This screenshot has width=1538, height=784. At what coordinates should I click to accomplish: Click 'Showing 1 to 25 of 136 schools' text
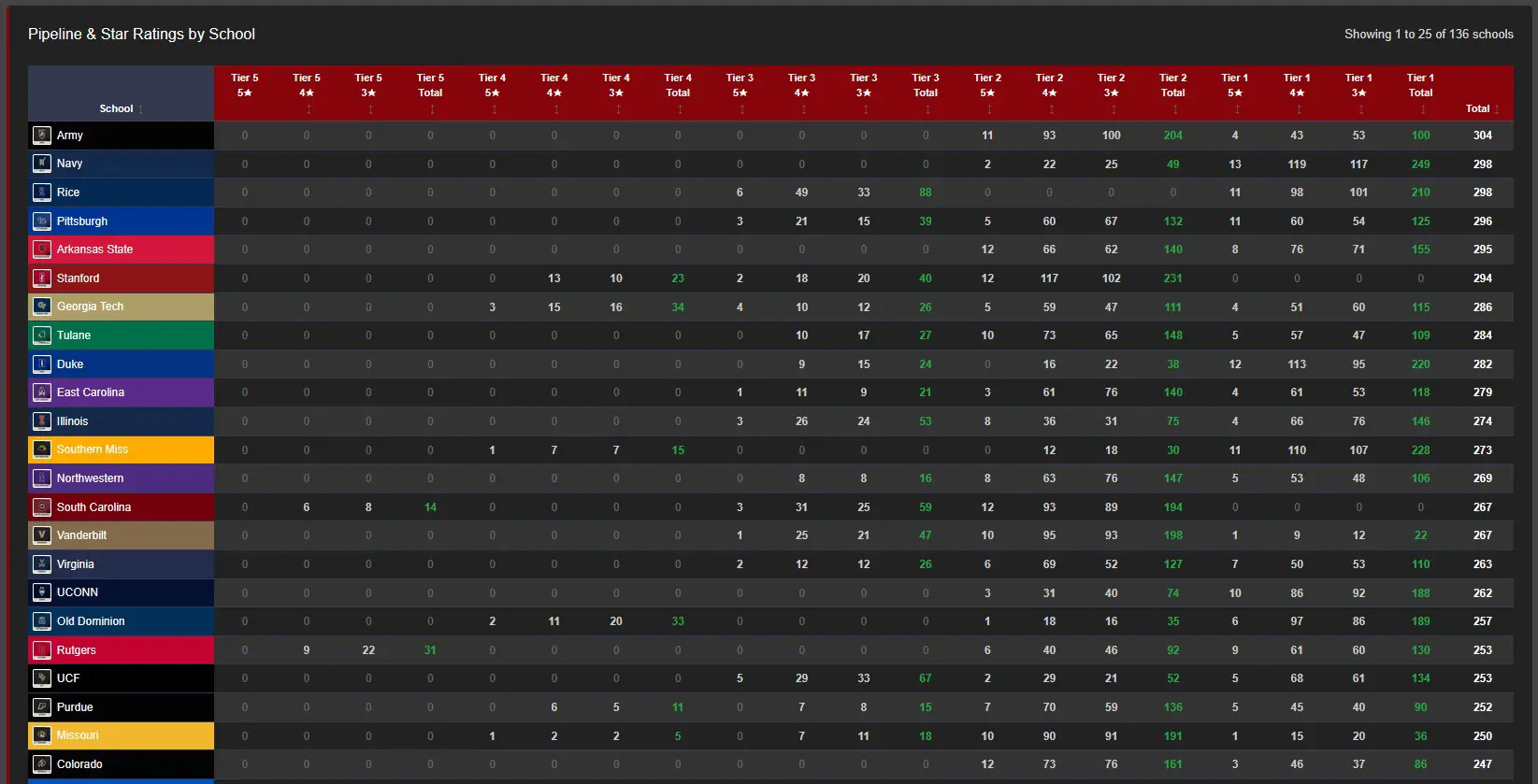1429,34
